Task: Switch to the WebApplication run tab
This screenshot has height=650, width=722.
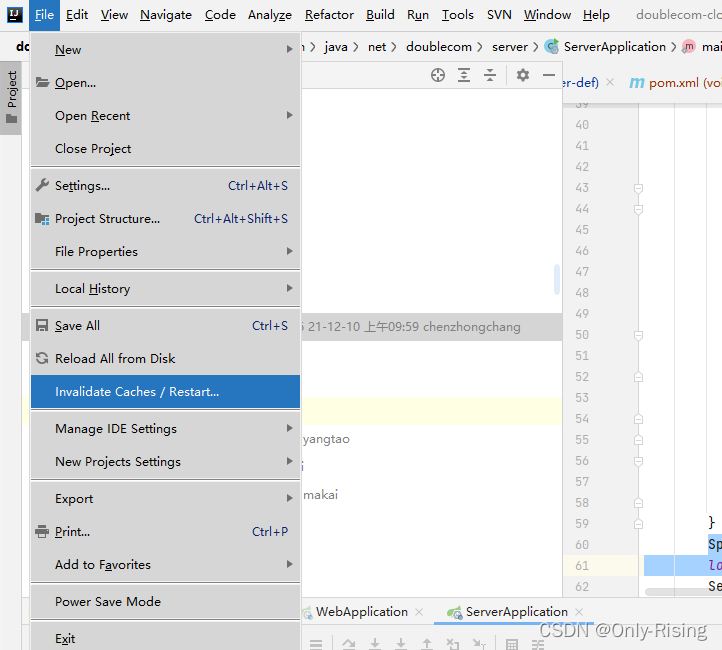Action: (x=362, y=612)
